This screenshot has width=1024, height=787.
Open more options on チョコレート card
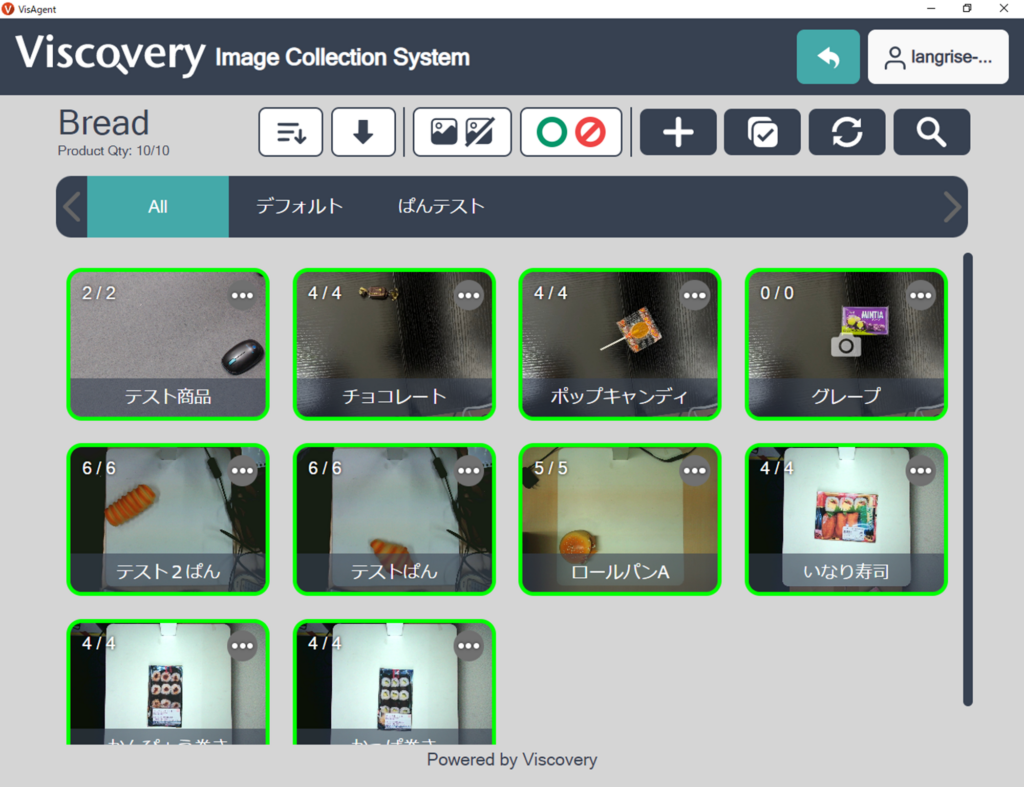click(469, 295)
